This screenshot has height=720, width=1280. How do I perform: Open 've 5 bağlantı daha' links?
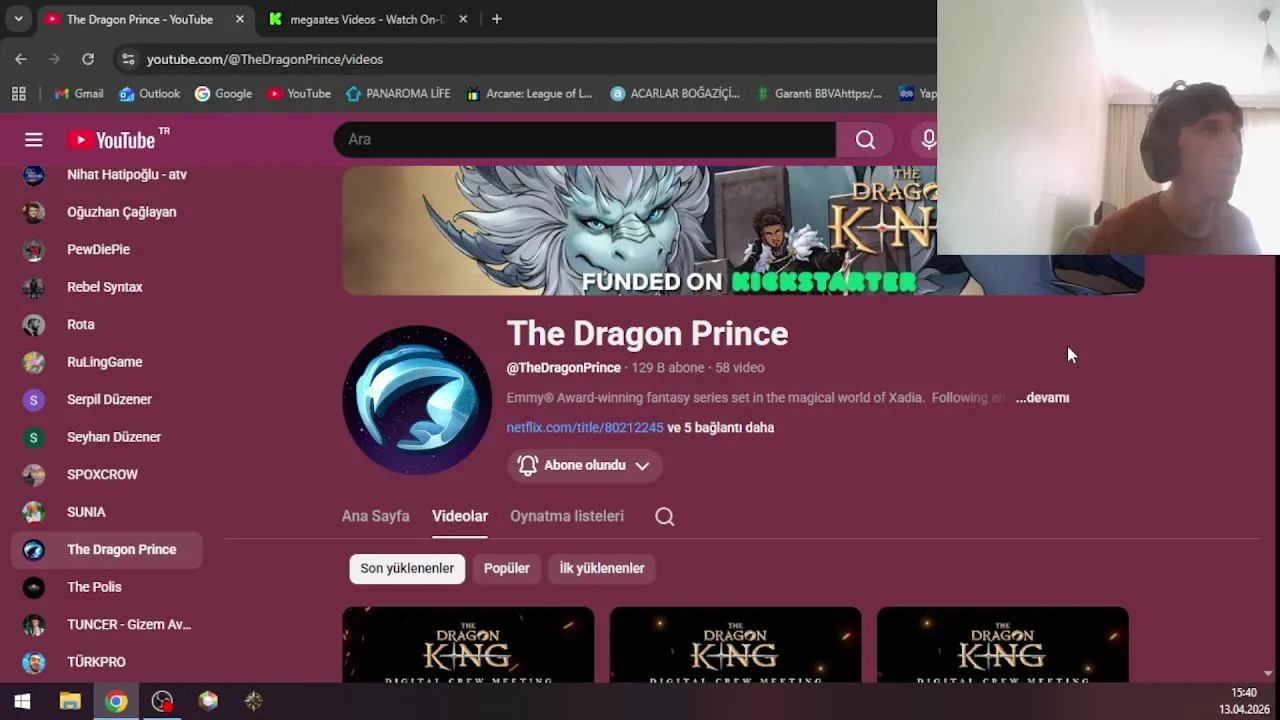coord(721,428)
